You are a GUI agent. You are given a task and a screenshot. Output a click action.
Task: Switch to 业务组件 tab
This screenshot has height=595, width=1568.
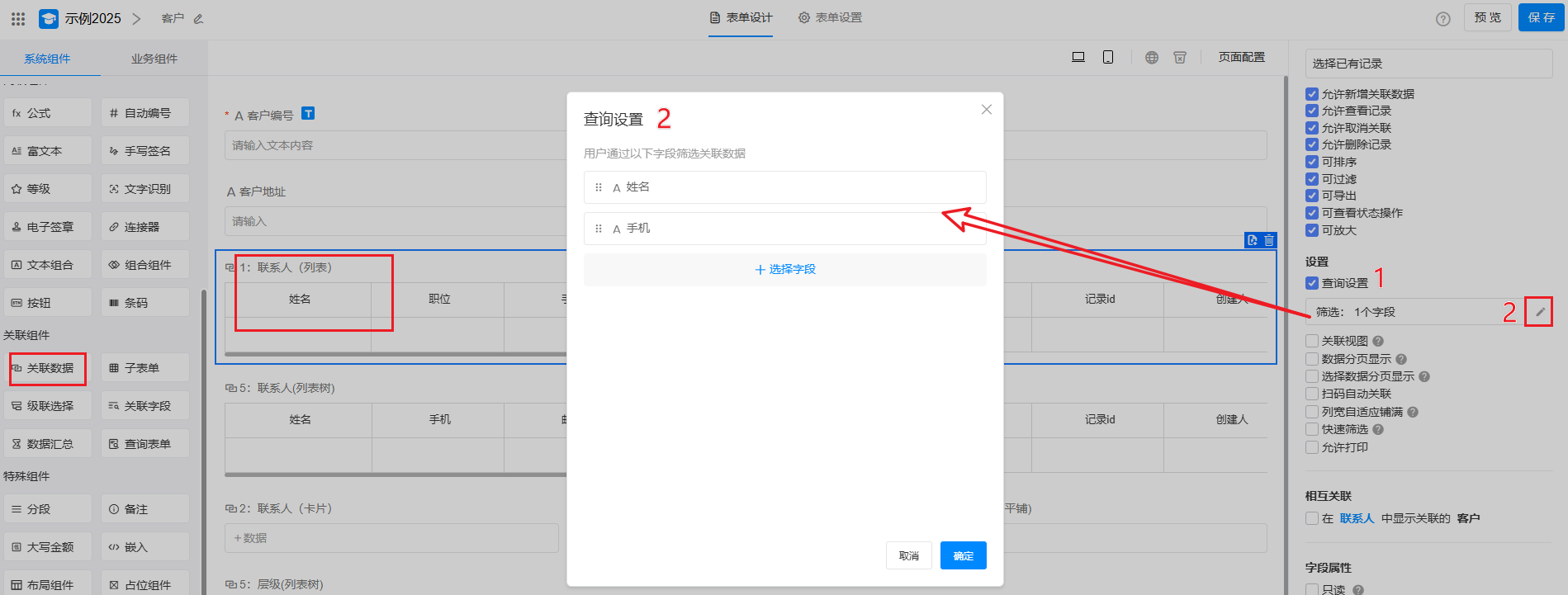(154, 59)
